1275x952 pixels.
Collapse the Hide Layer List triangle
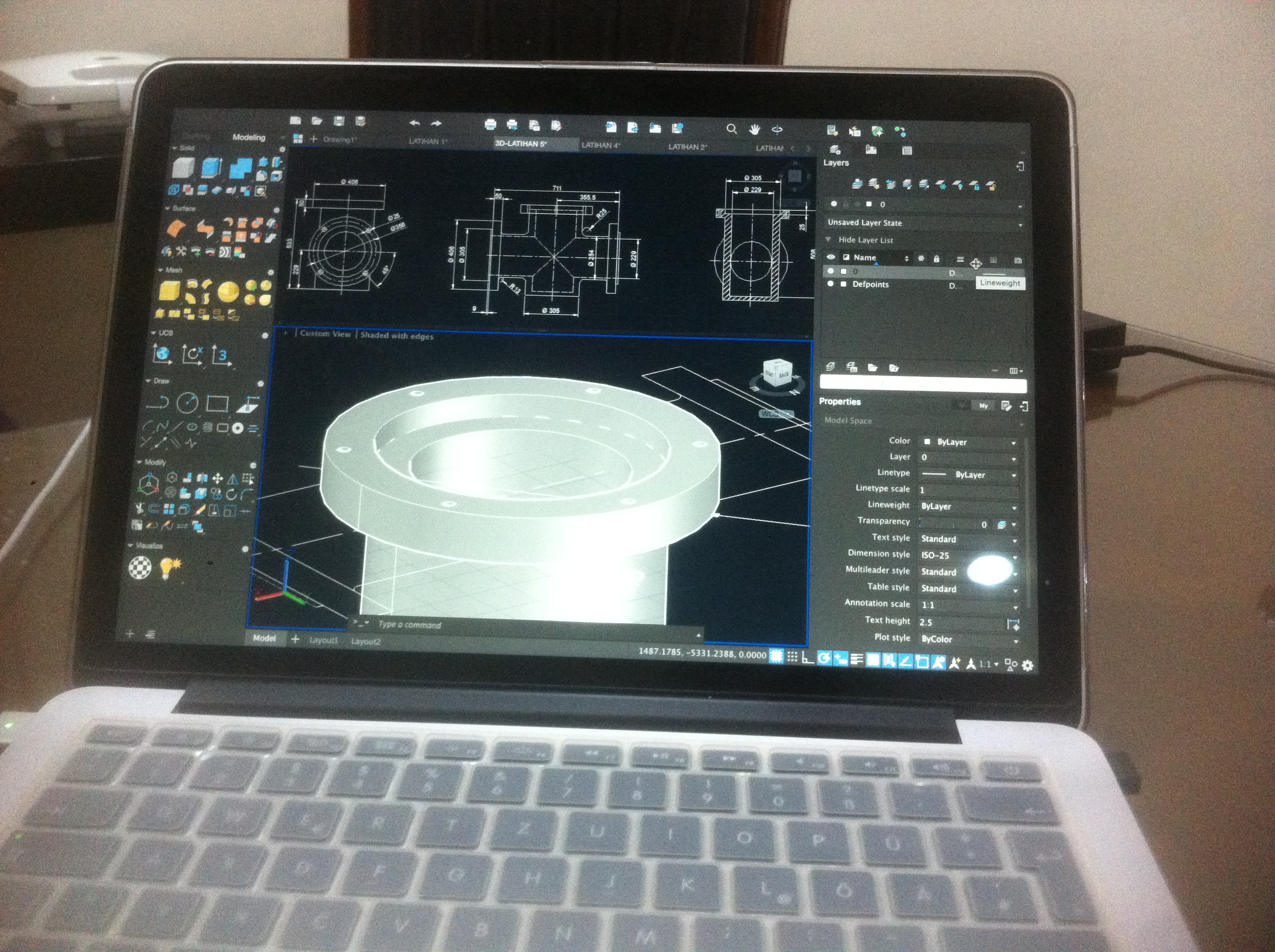click(x=828, y=239)
